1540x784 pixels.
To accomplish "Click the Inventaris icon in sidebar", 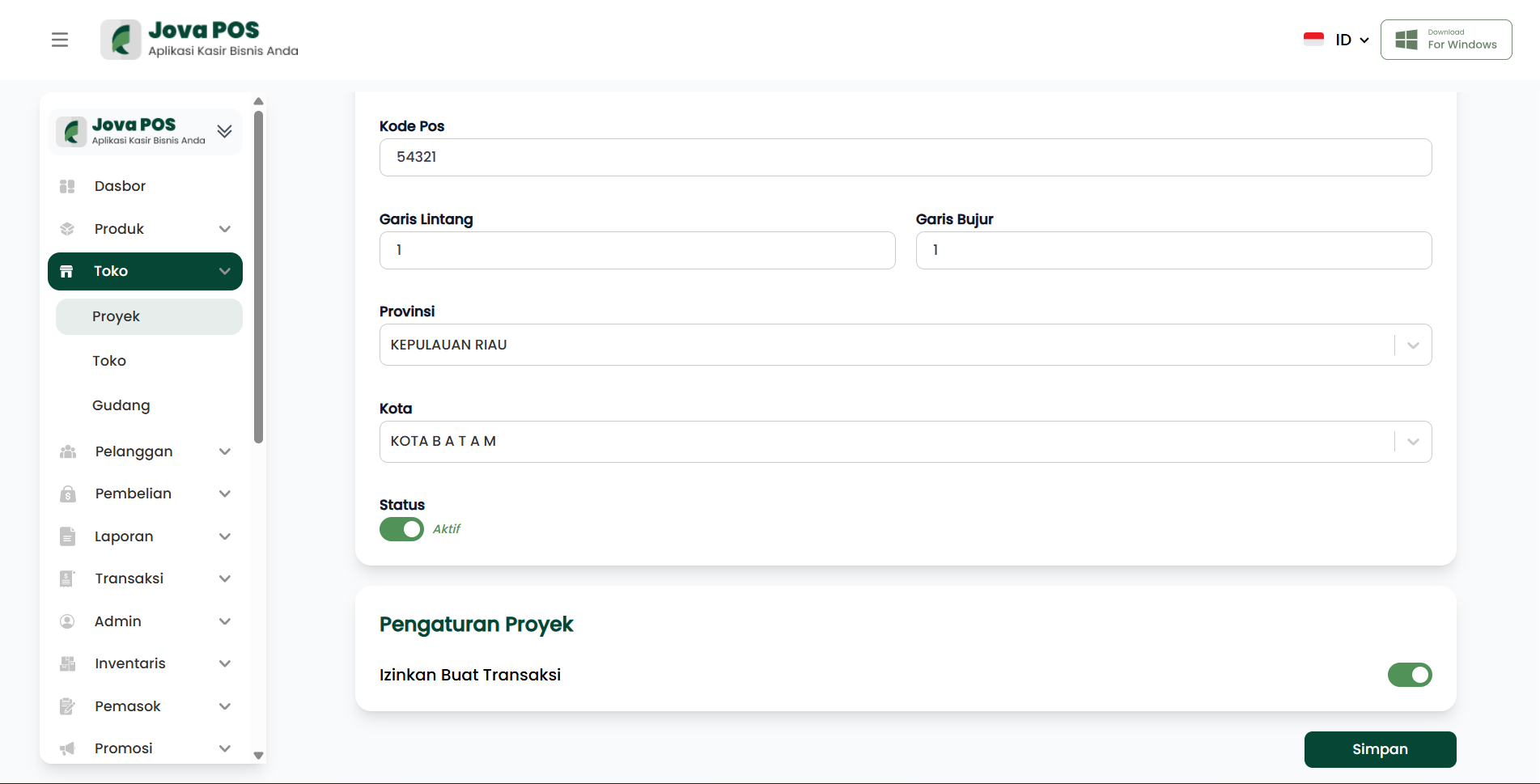I will coord(67,663).
